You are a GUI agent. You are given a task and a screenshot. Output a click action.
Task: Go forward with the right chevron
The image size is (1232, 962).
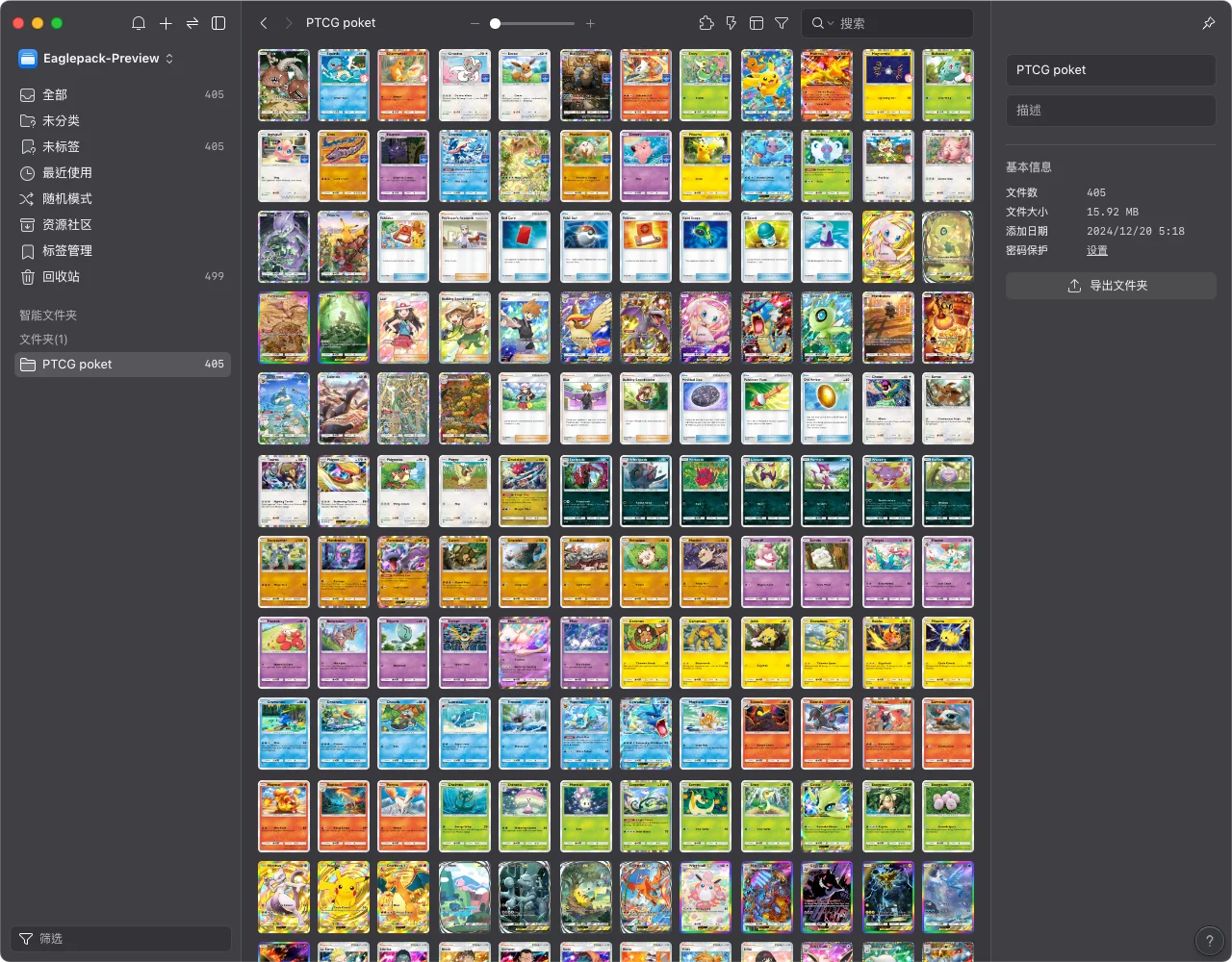(x=289, y=23)
